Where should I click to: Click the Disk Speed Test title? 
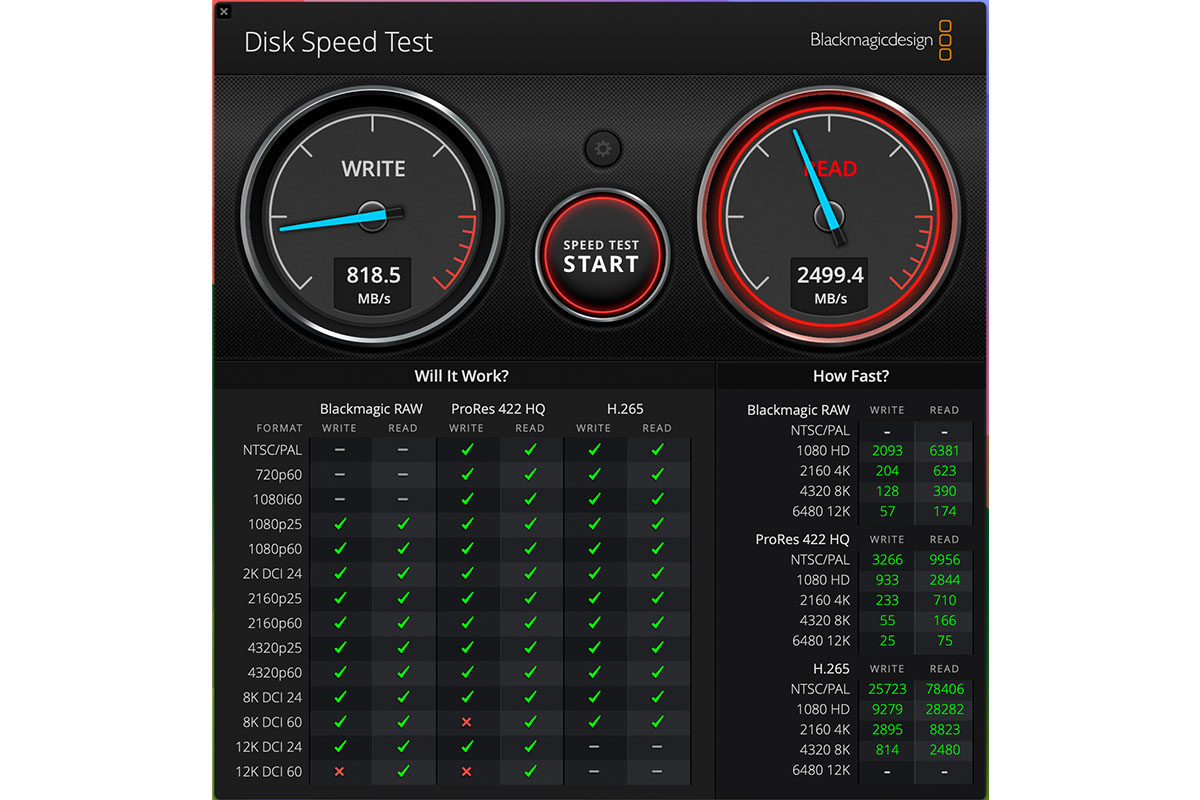click(x=339, y=42)
